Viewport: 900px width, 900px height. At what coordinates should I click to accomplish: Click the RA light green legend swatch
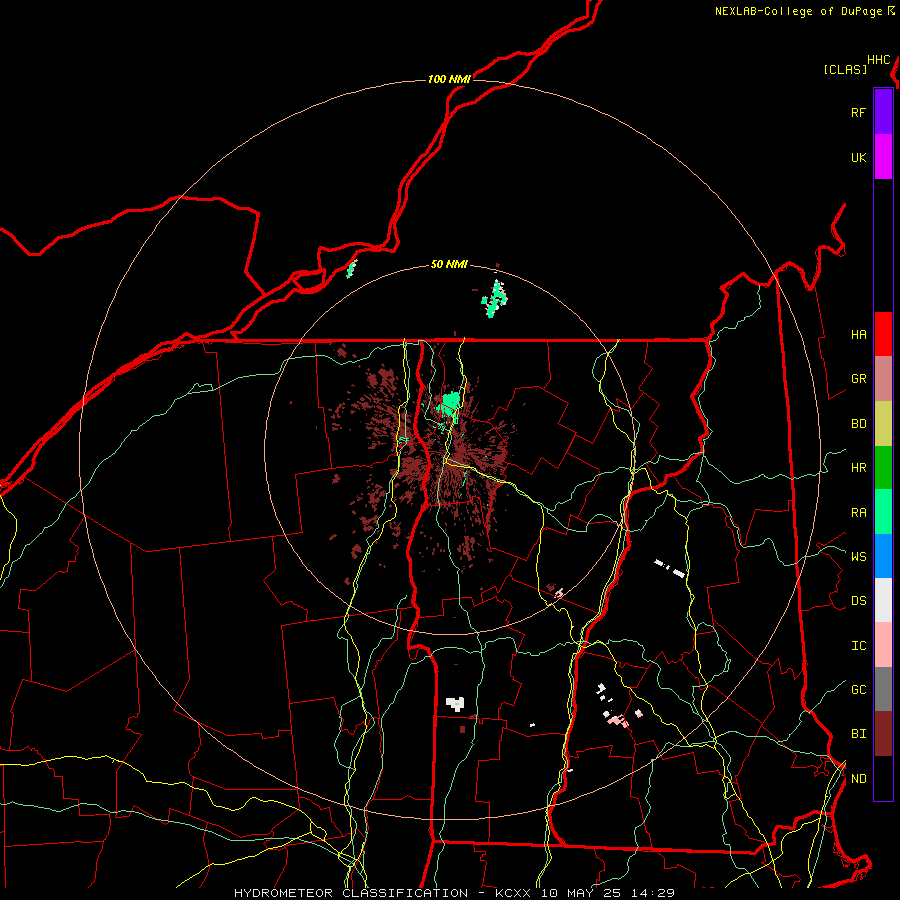click(x=883, y=512)
